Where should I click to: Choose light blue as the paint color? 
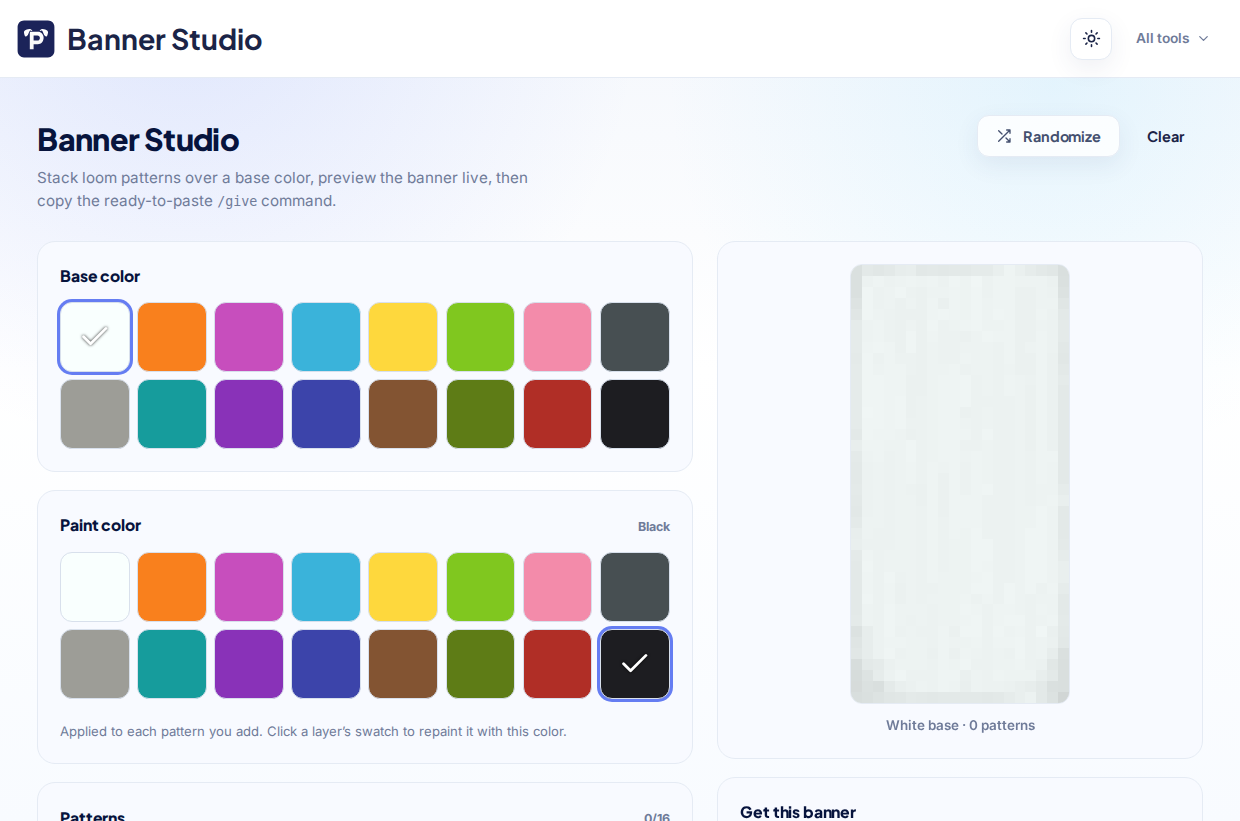[326, 587]
